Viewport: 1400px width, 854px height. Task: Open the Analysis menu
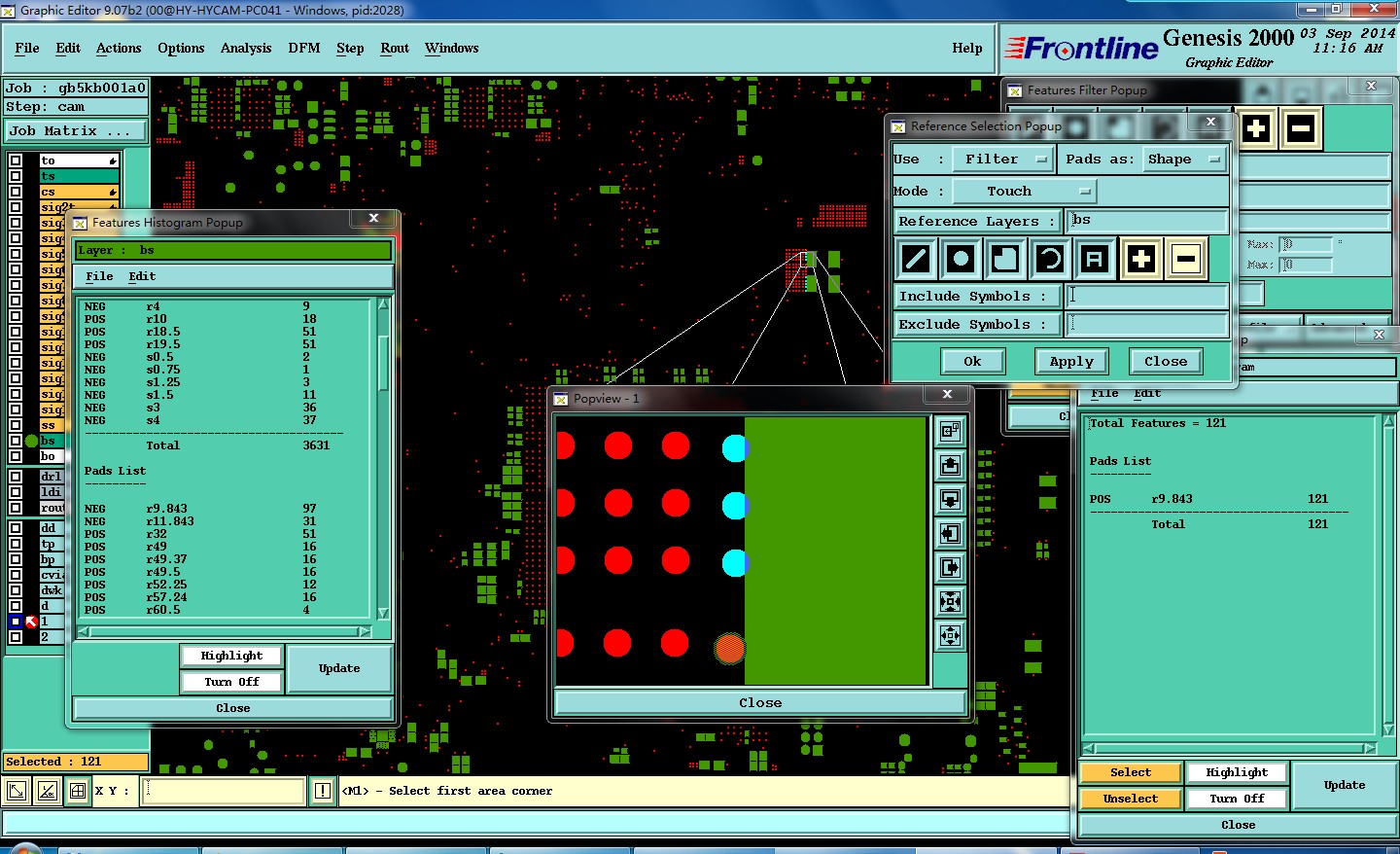pos(246,48)
